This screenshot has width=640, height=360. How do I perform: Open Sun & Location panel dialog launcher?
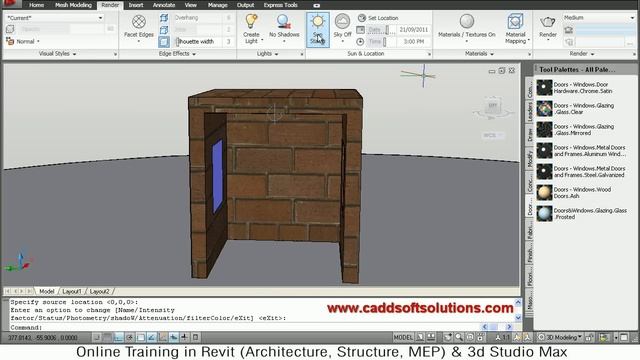(x=429, y=54)
